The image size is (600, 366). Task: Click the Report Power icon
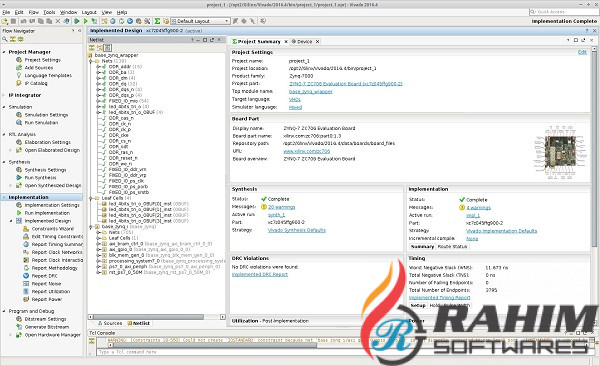[26, 299]
